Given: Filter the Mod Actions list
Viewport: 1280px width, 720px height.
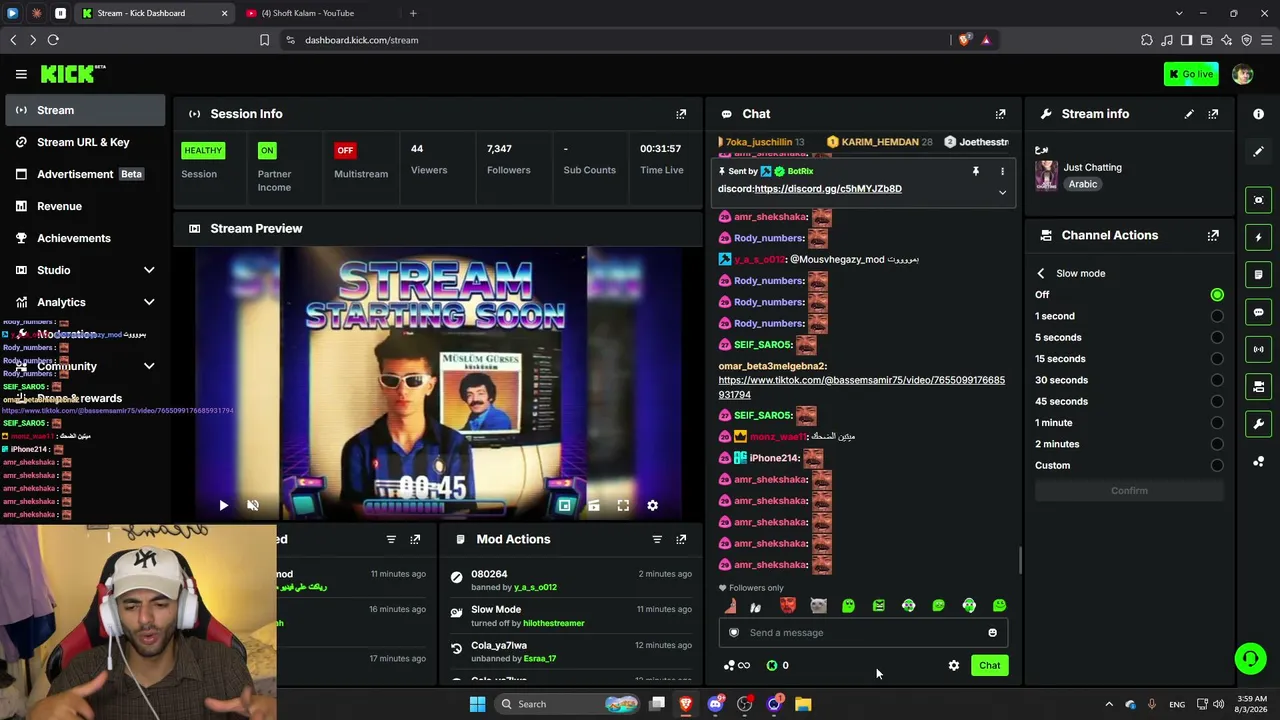Looking at the screenshot, I should pos(657,539).
